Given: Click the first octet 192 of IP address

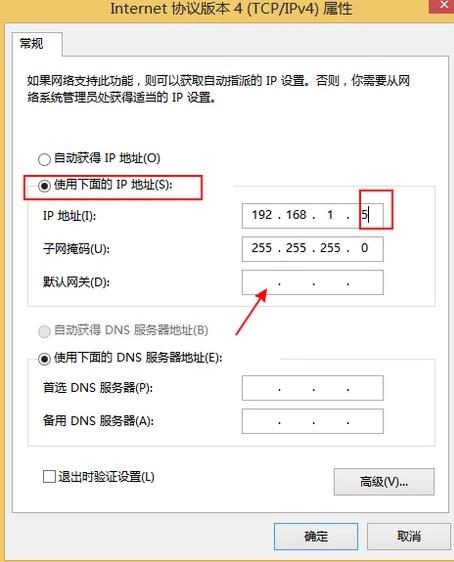Looking at the screenshot, I should (x=262, y=215).
